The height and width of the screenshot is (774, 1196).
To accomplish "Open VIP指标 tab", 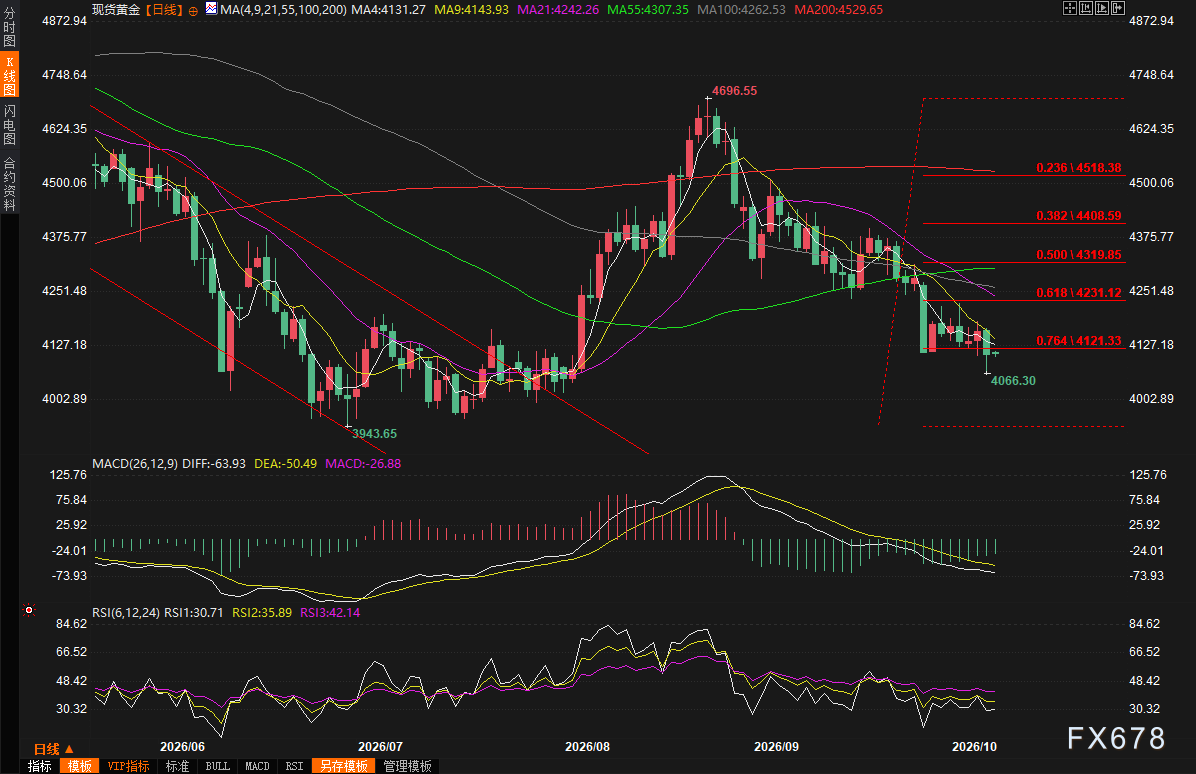I will pos(128,766).
